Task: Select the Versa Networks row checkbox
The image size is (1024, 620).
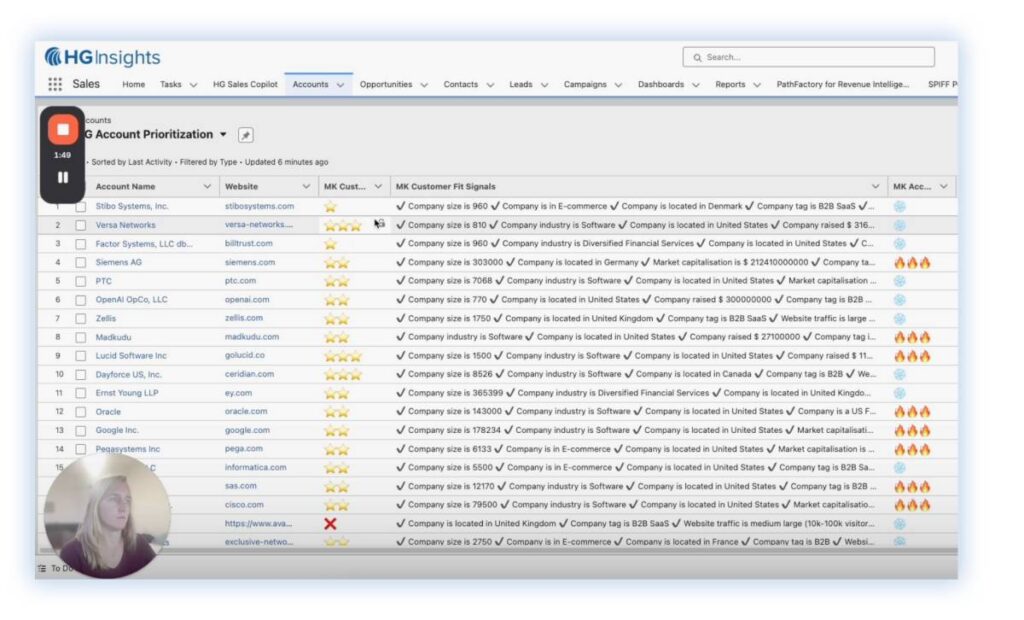Action: [80, 225]
